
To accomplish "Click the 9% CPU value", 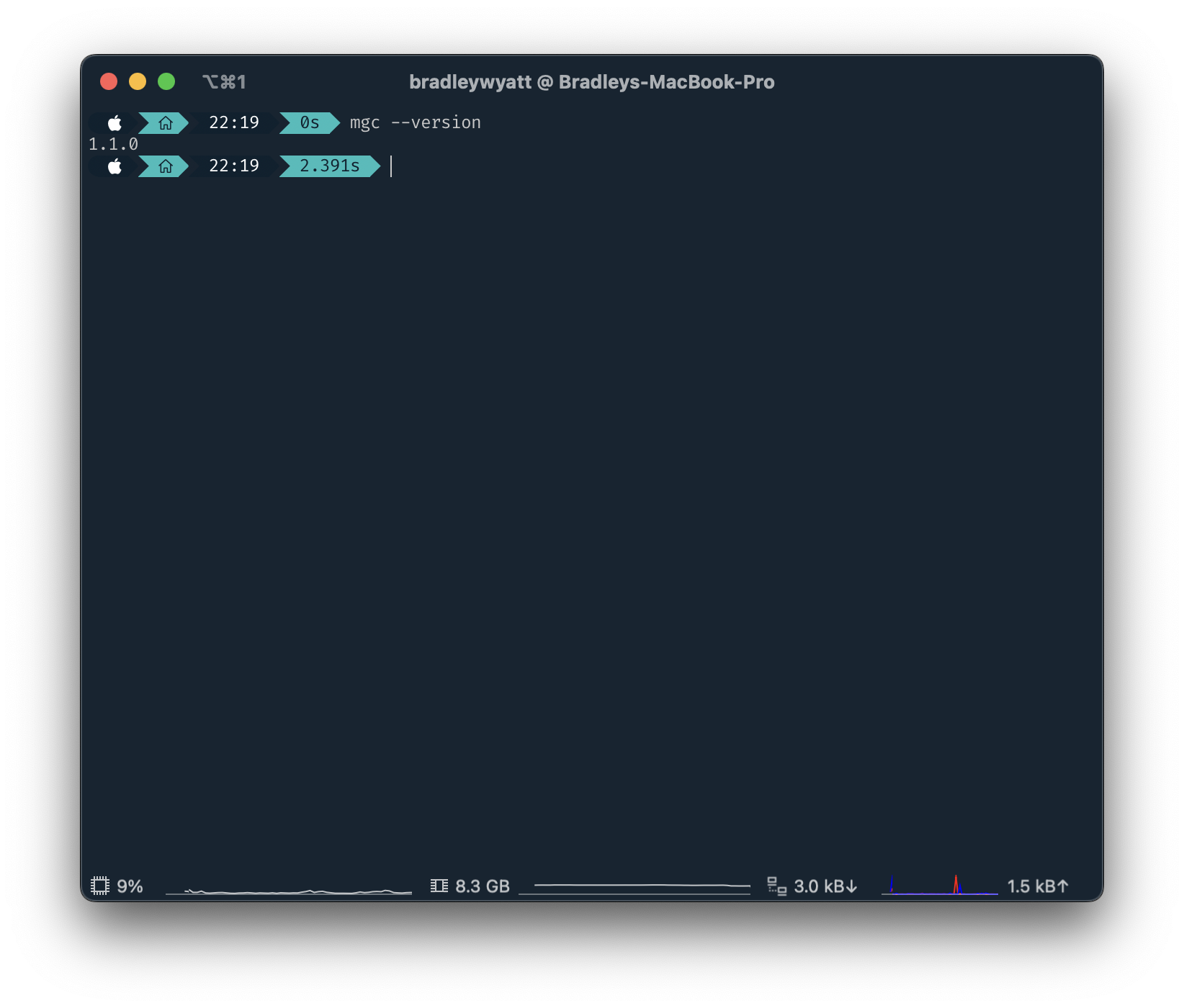I will [x=130, y=886].
